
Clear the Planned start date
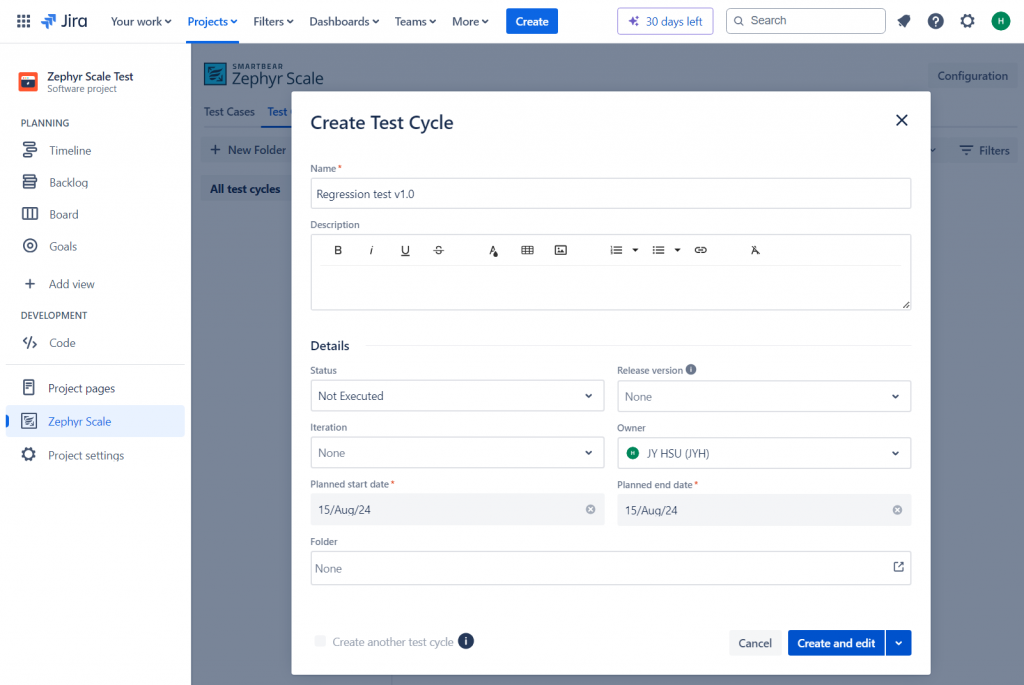pyautogui.click(x=590, y=509)
